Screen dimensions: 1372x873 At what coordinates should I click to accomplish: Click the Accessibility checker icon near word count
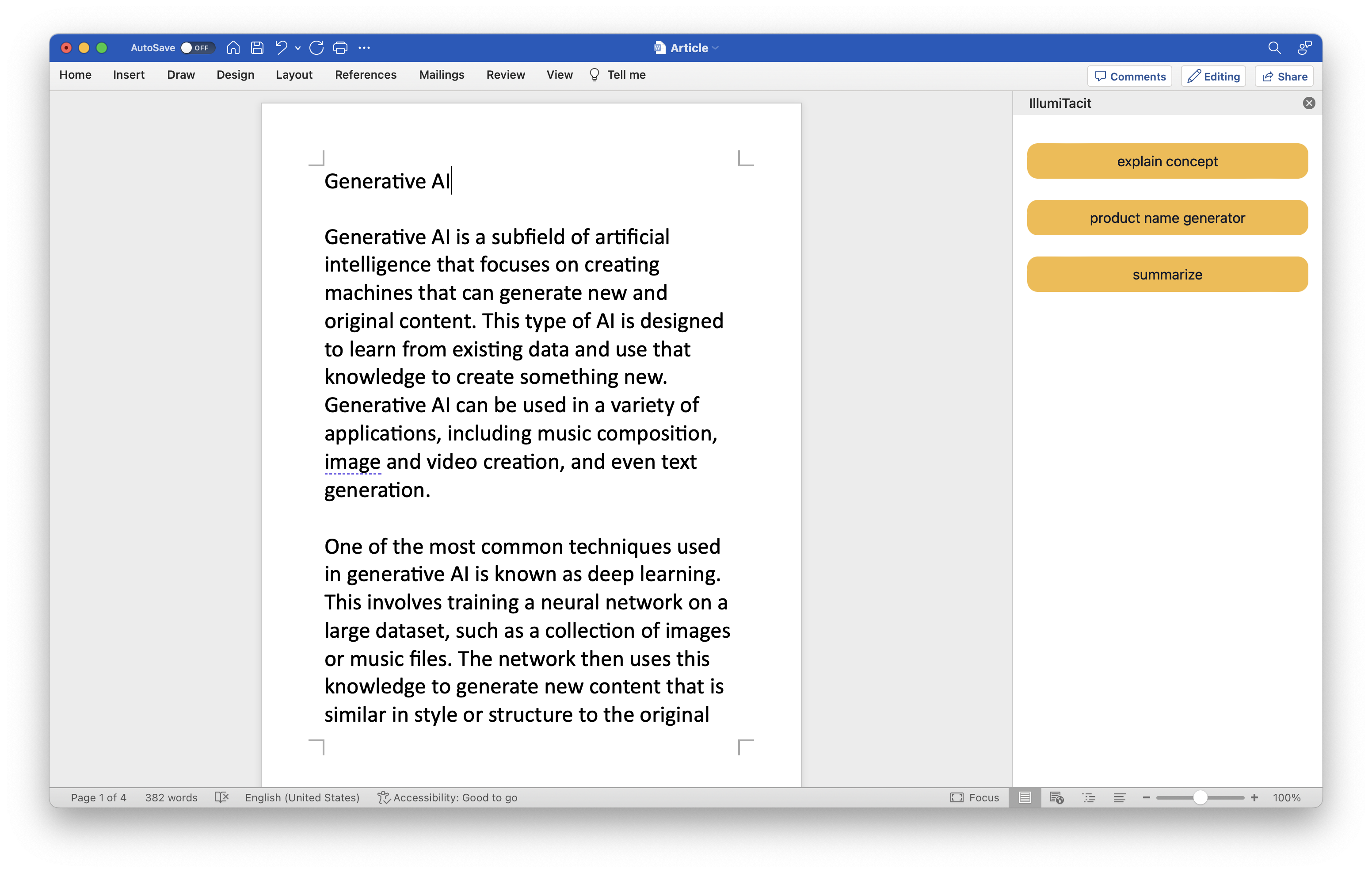[x=221, y=797]
